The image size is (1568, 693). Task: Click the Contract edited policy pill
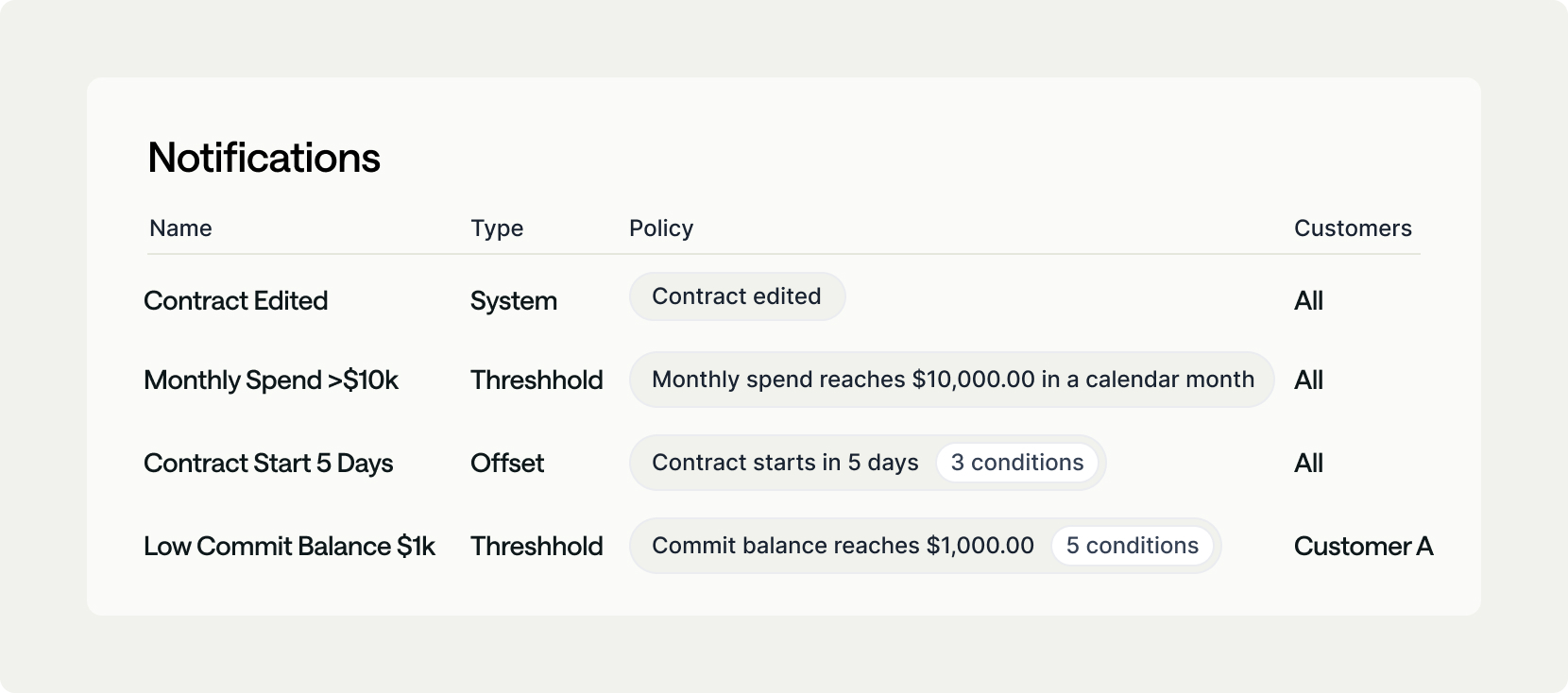coord(737,296)
